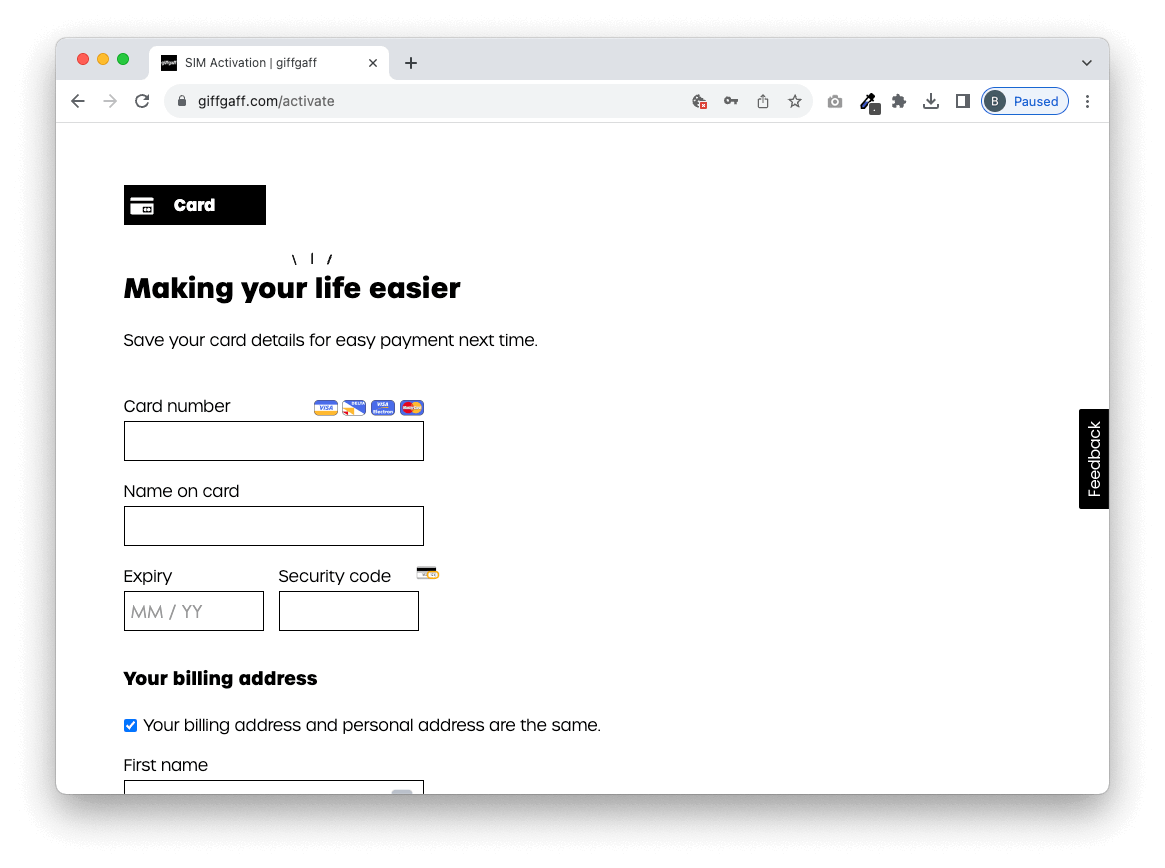Select the SIM Activation giffgaff tab

coord(267,63)
